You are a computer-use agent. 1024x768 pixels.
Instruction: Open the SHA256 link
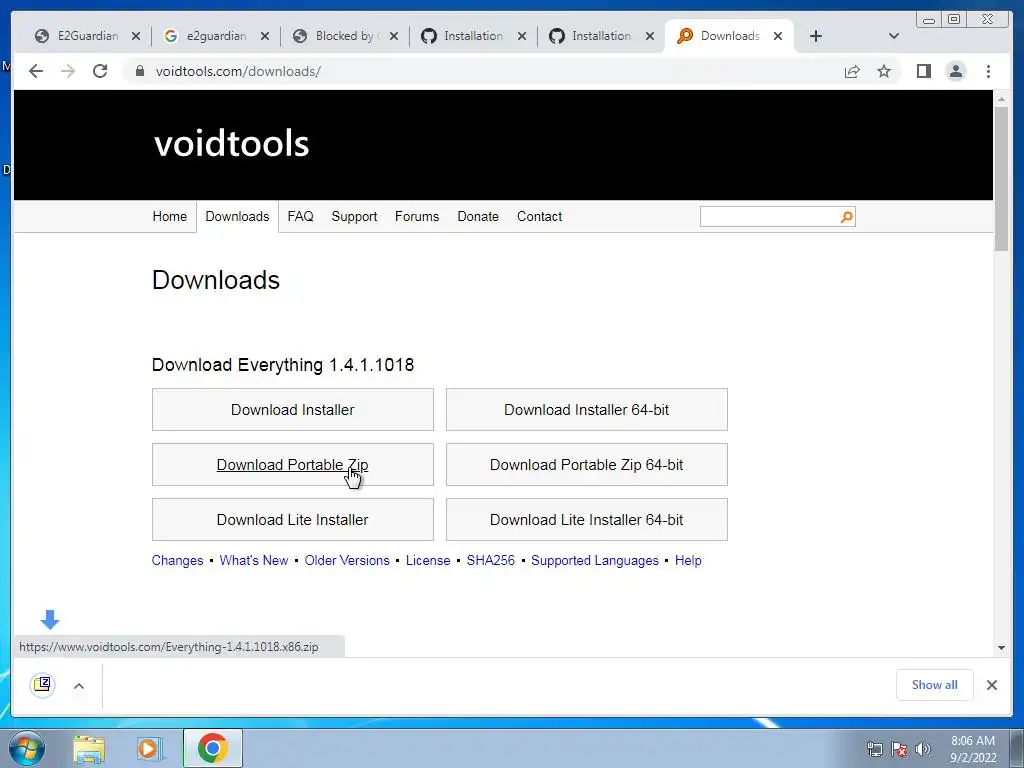490,560
